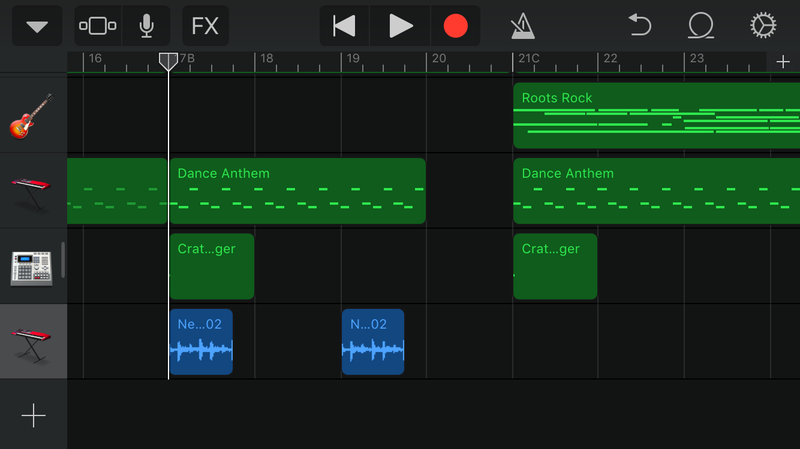Open the navigation dropdown triangle menu
The image size is (800, 449).
tap(37, 26)
